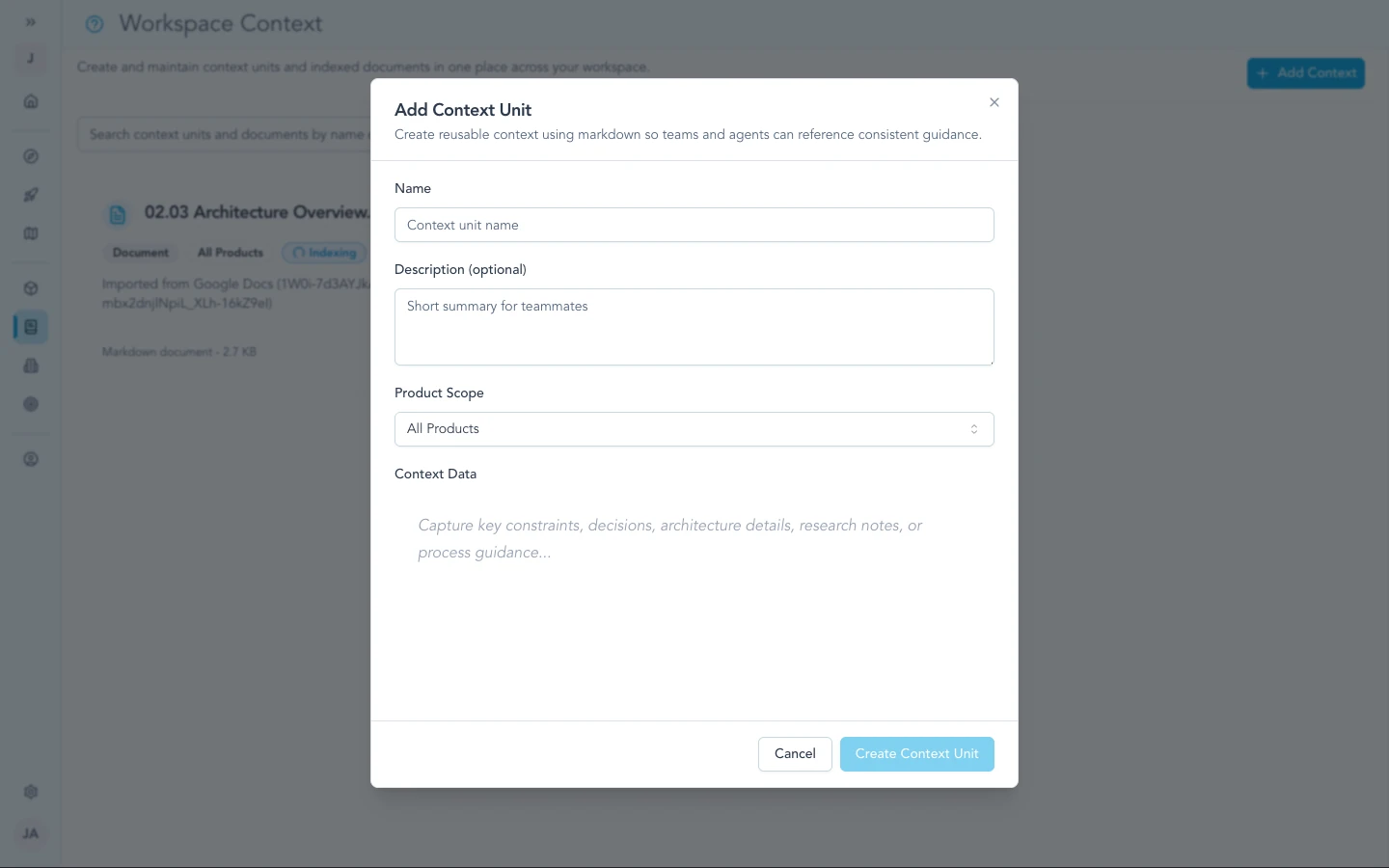The height and width of the screenshot is (868, 1389).
Task: Select the compass explore icon
Action: click(31, 155)
